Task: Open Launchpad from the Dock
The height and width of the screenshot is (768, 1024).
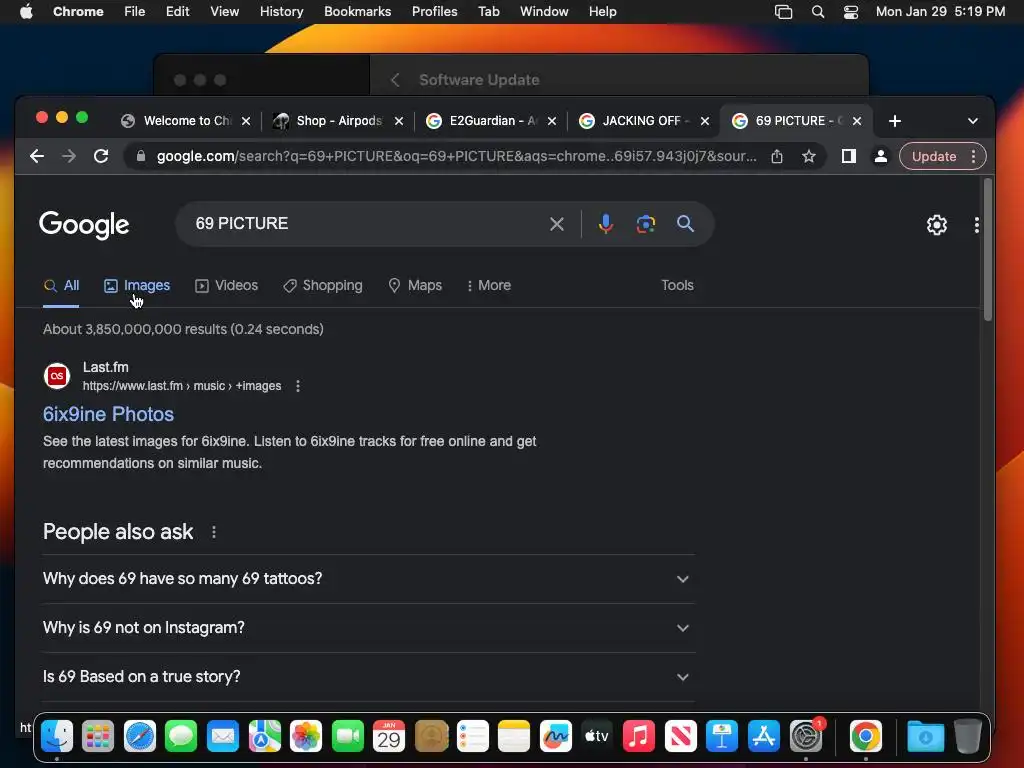Action: 98,737
